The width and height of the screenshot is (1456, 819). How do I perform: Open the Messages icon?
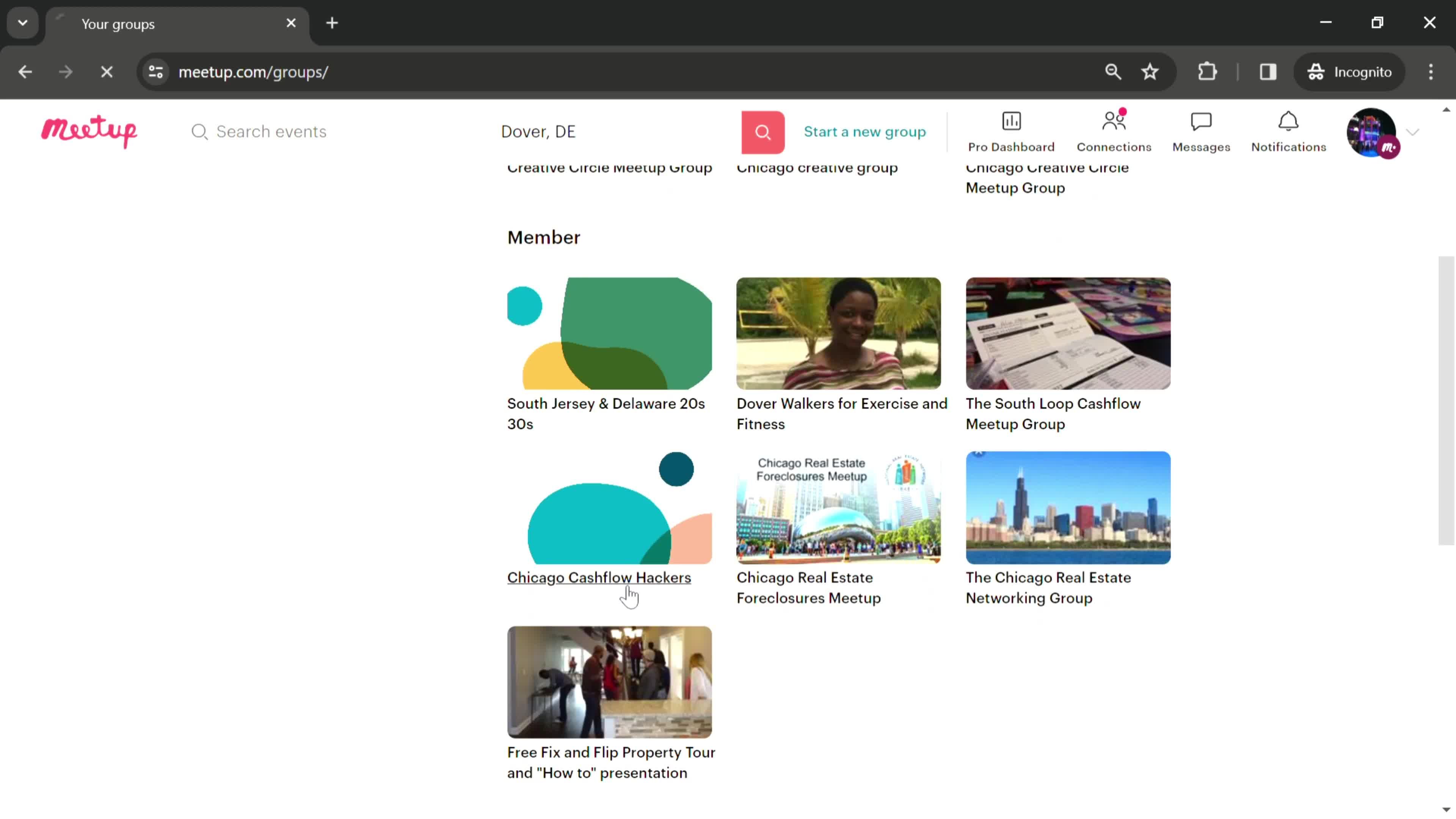click(x=1201, y=121)
